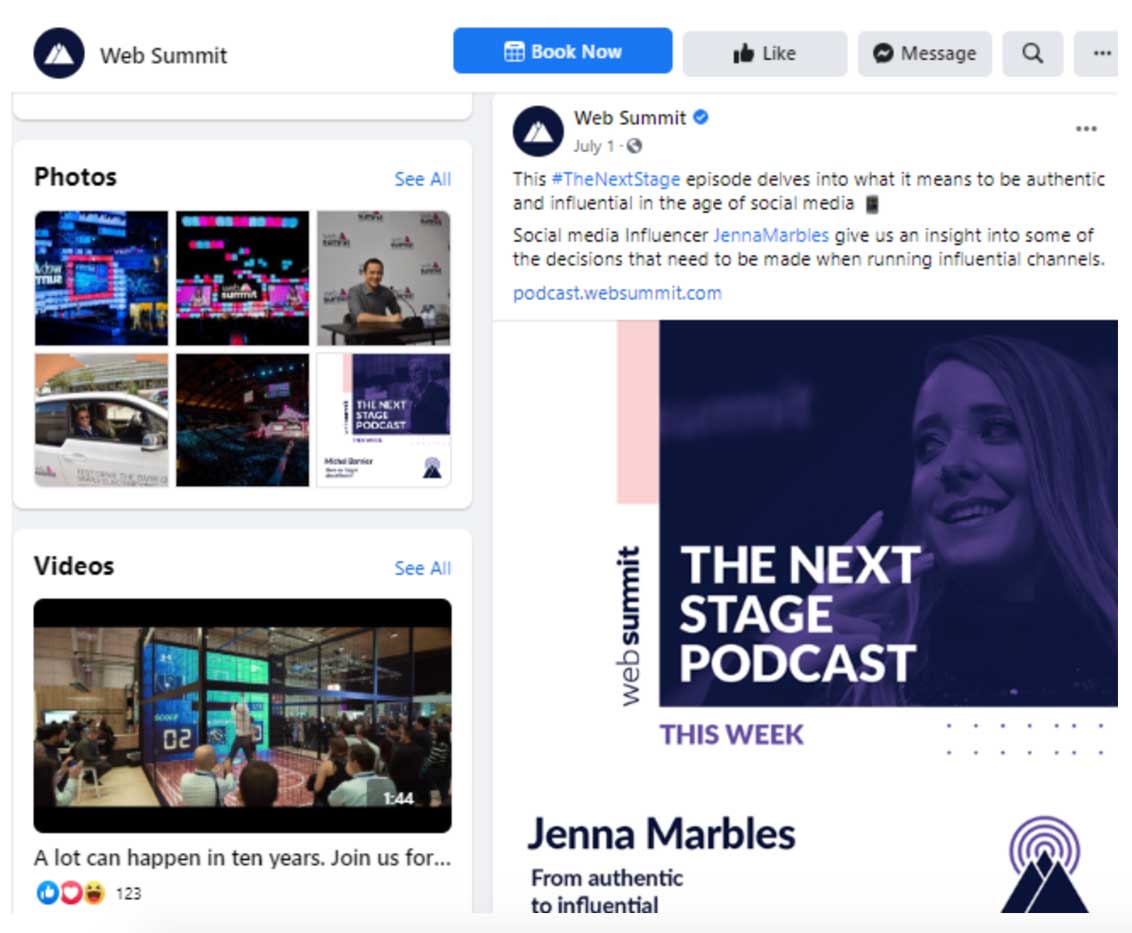Like the Web Summit page

[x=765, y=53]
